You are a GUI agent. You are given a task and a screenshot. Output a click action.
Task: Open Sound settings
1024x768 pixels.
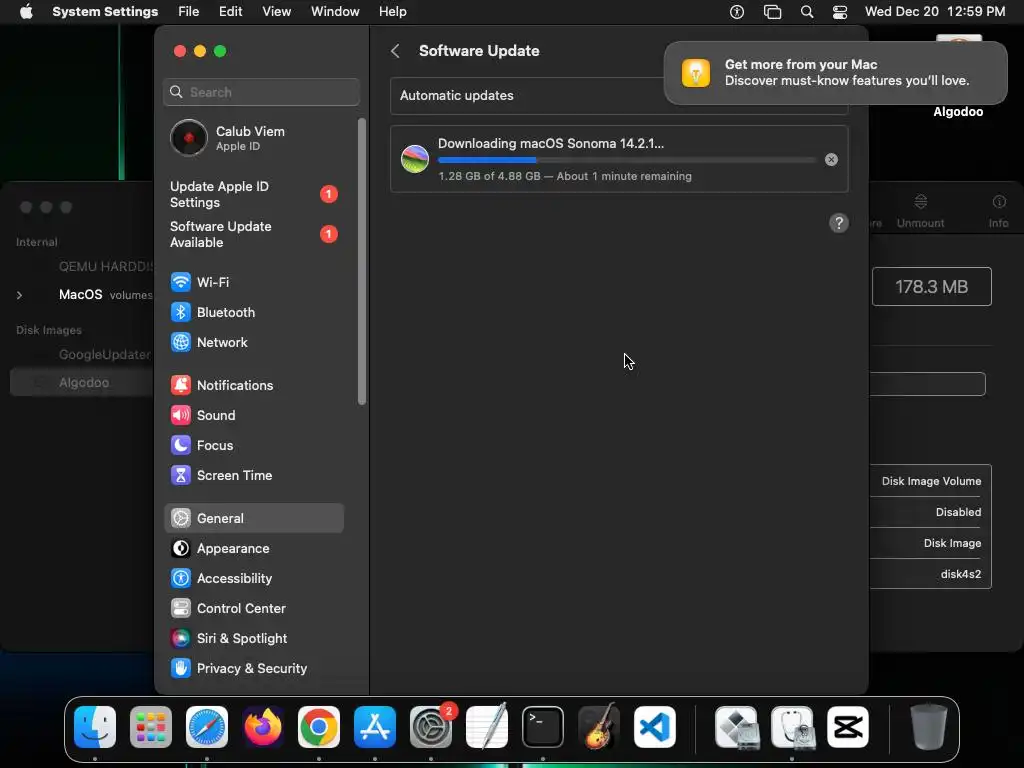coord(253,415)
